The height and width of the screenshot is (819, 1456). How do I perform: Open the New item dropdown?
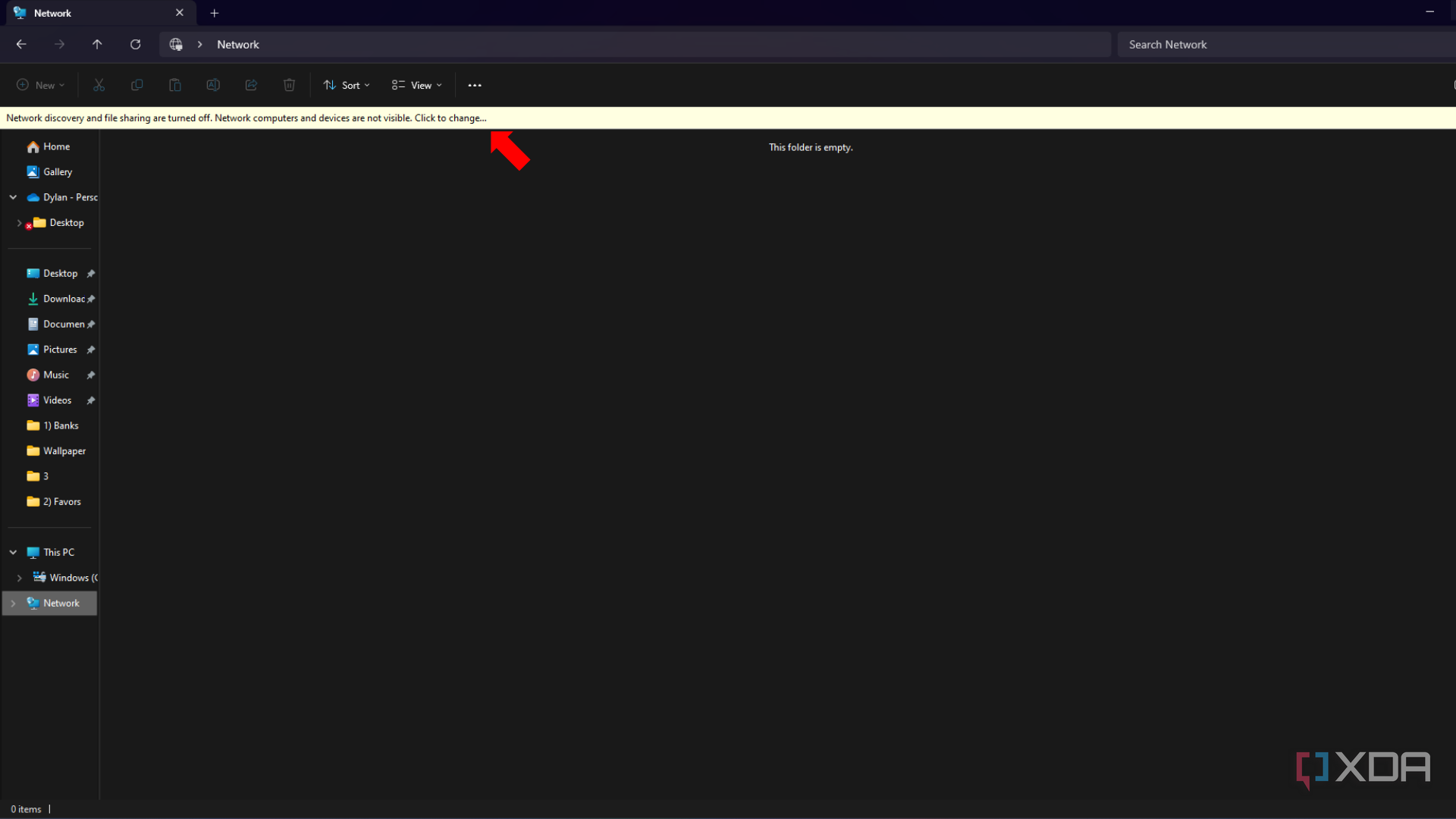coord(41,85)
